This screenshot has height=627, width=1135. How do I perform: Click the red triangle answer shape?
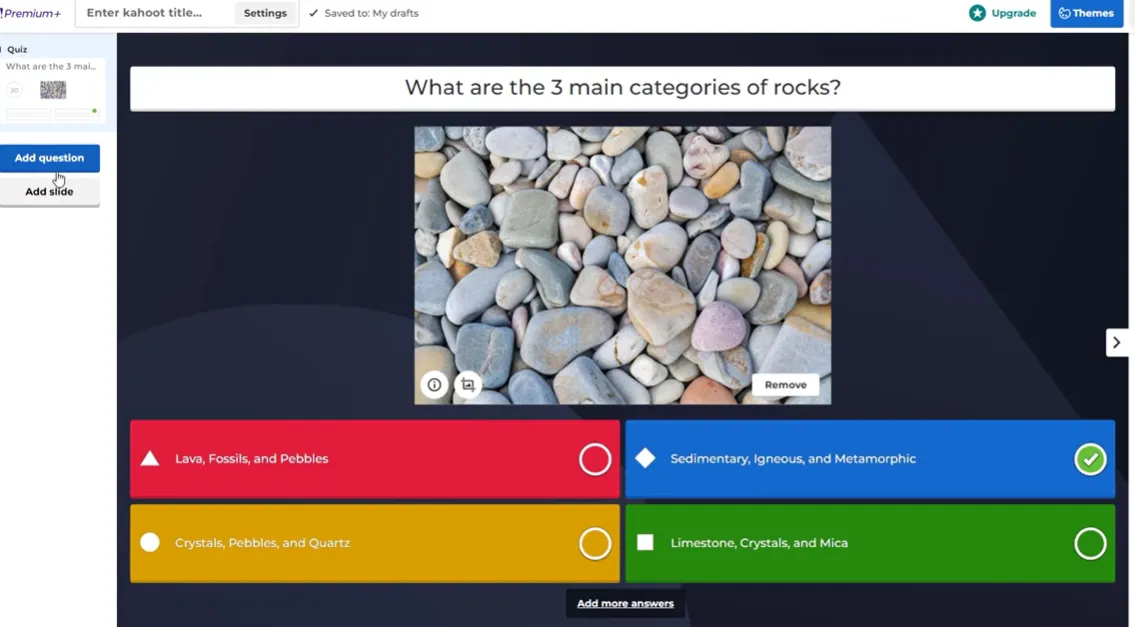[150, 459]
